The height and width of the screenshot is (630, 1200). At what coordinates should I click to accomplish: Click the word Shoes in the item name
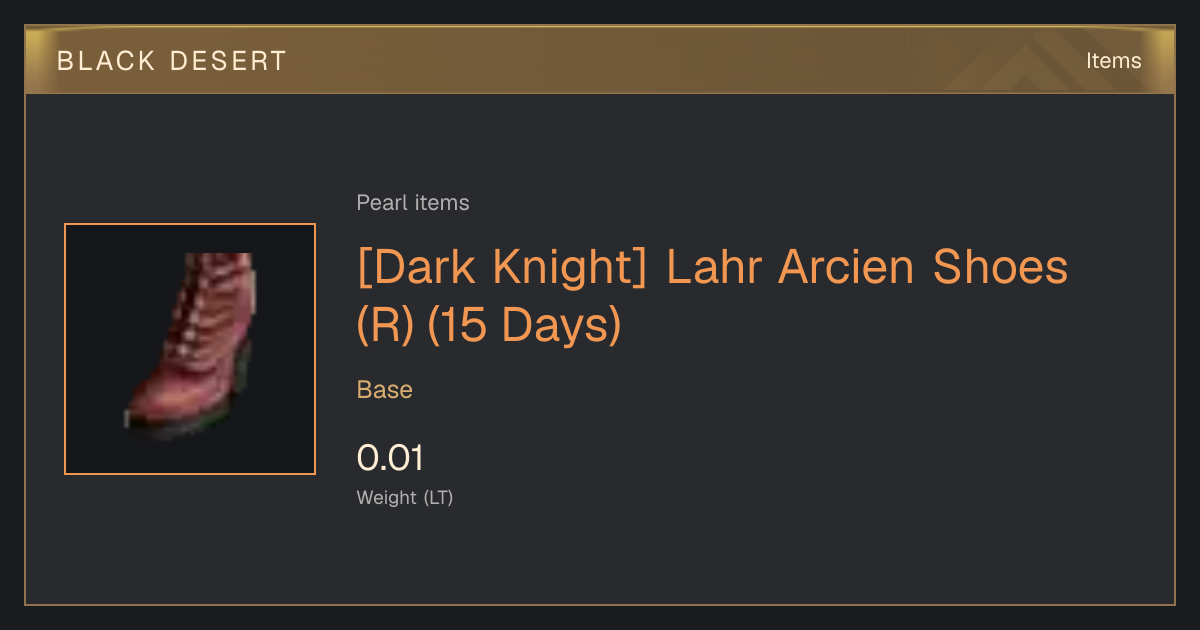(x=1000, y=268)
